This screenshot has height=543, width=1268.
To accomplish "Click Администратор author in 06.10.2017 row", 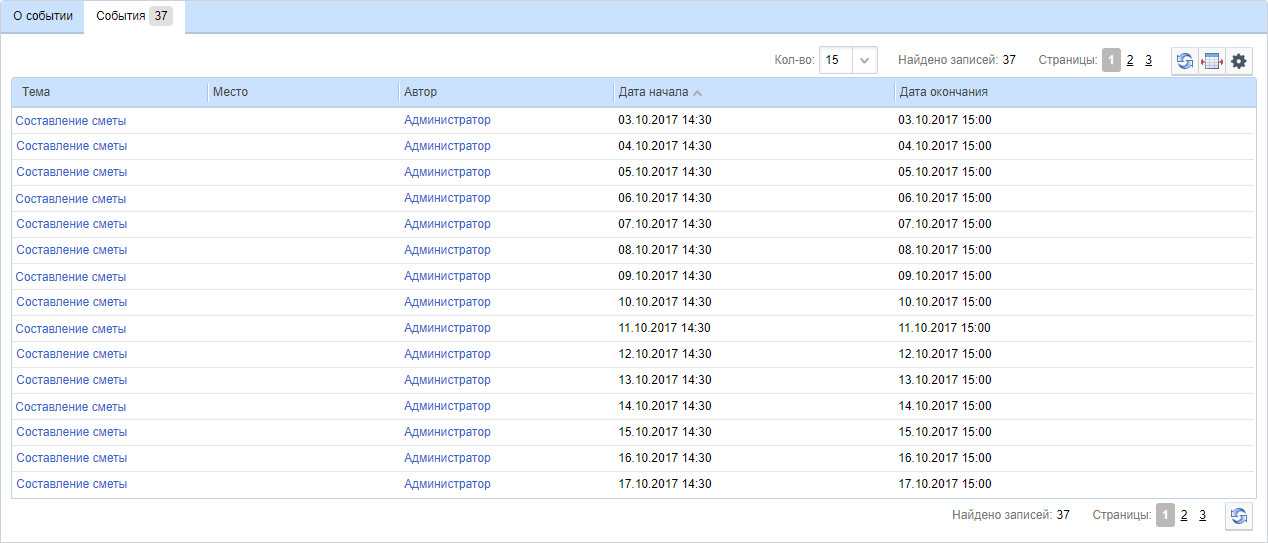I will click(447, 198).
